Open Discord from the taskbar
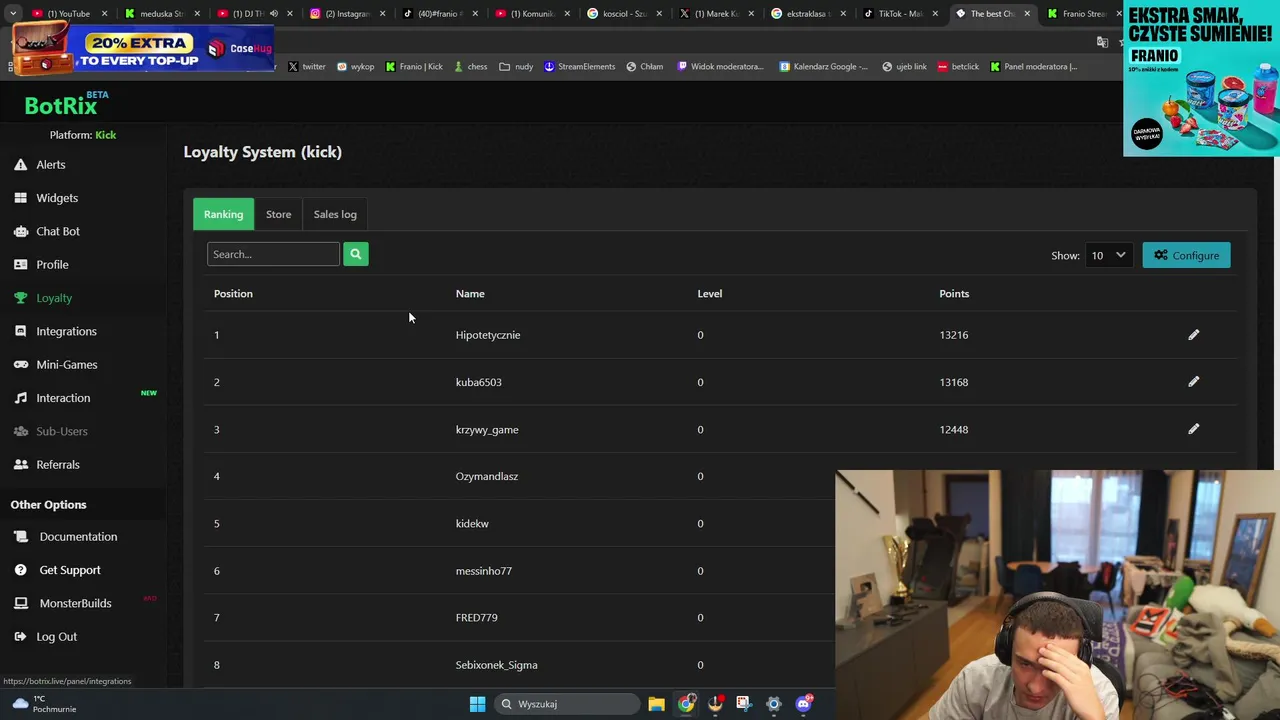Screen dimensions: 1280x720 [803, 704]
